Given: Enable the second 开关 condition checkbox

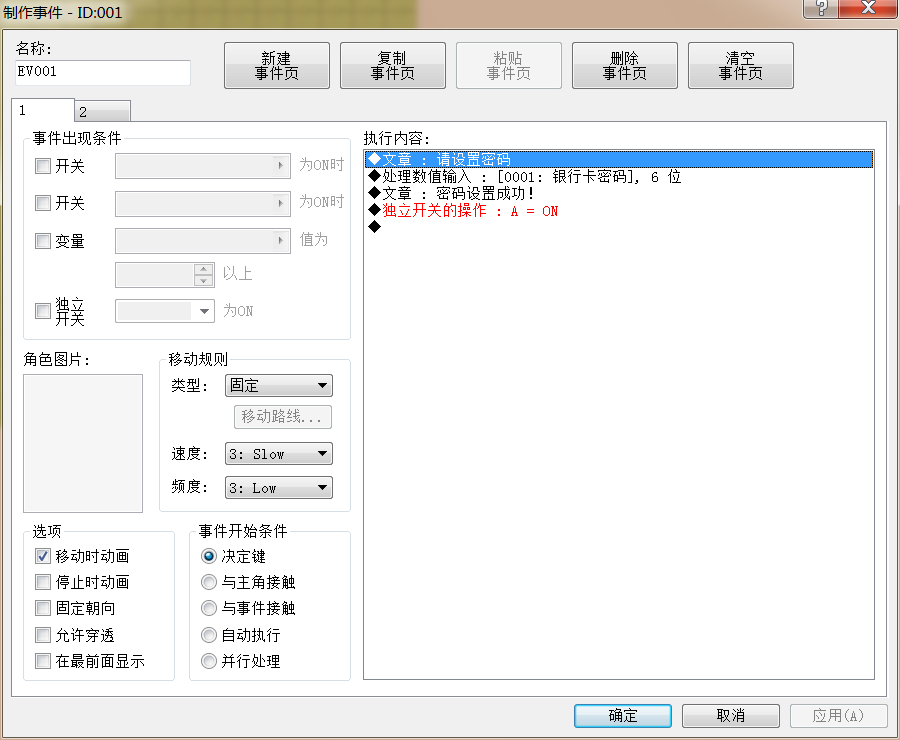Looking at the screenshot, I should [x=43, y=203].
